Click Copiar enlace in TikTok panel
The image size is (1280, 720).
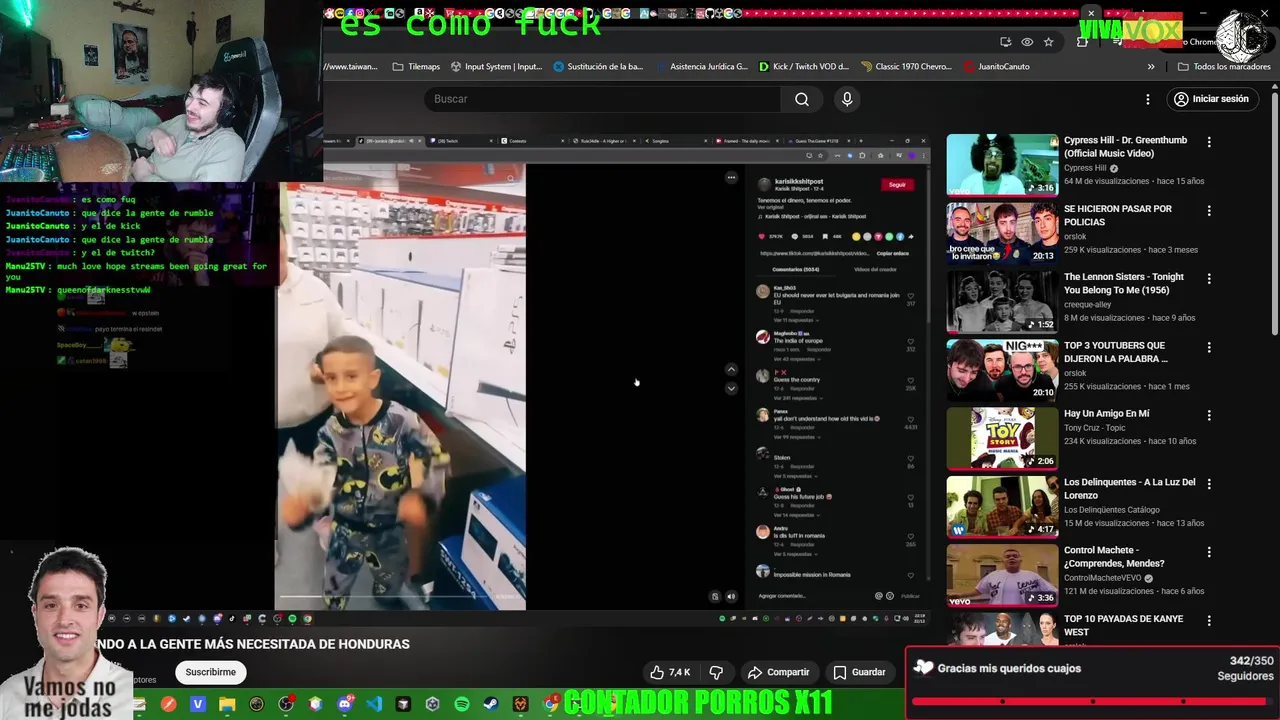tap(892, 253)
